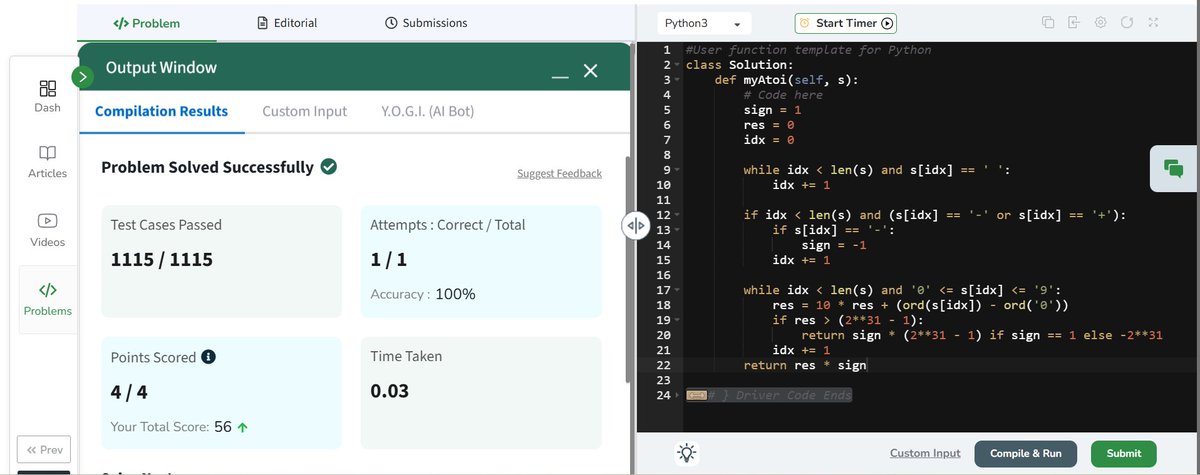1200x475 pixels.
Task: Expand code fold at line 24
Action: point(678,395)
